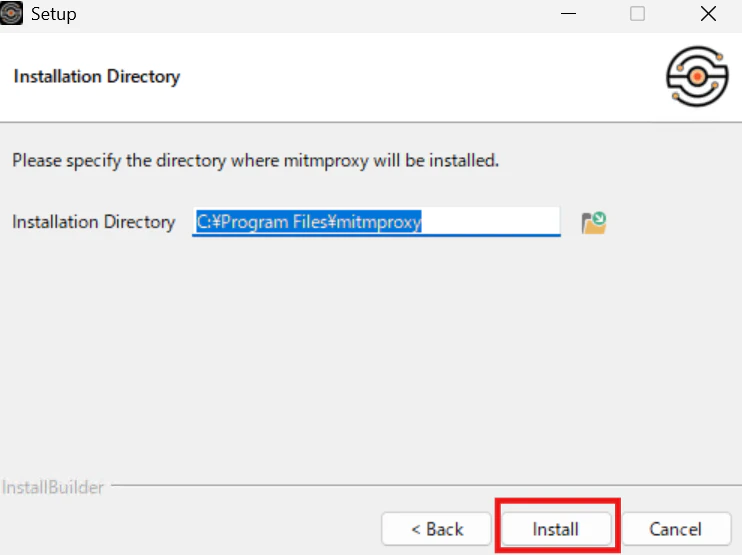Click the 'Setup' window title text
Screen dimensions: 742x555
(x=53, y=14)
